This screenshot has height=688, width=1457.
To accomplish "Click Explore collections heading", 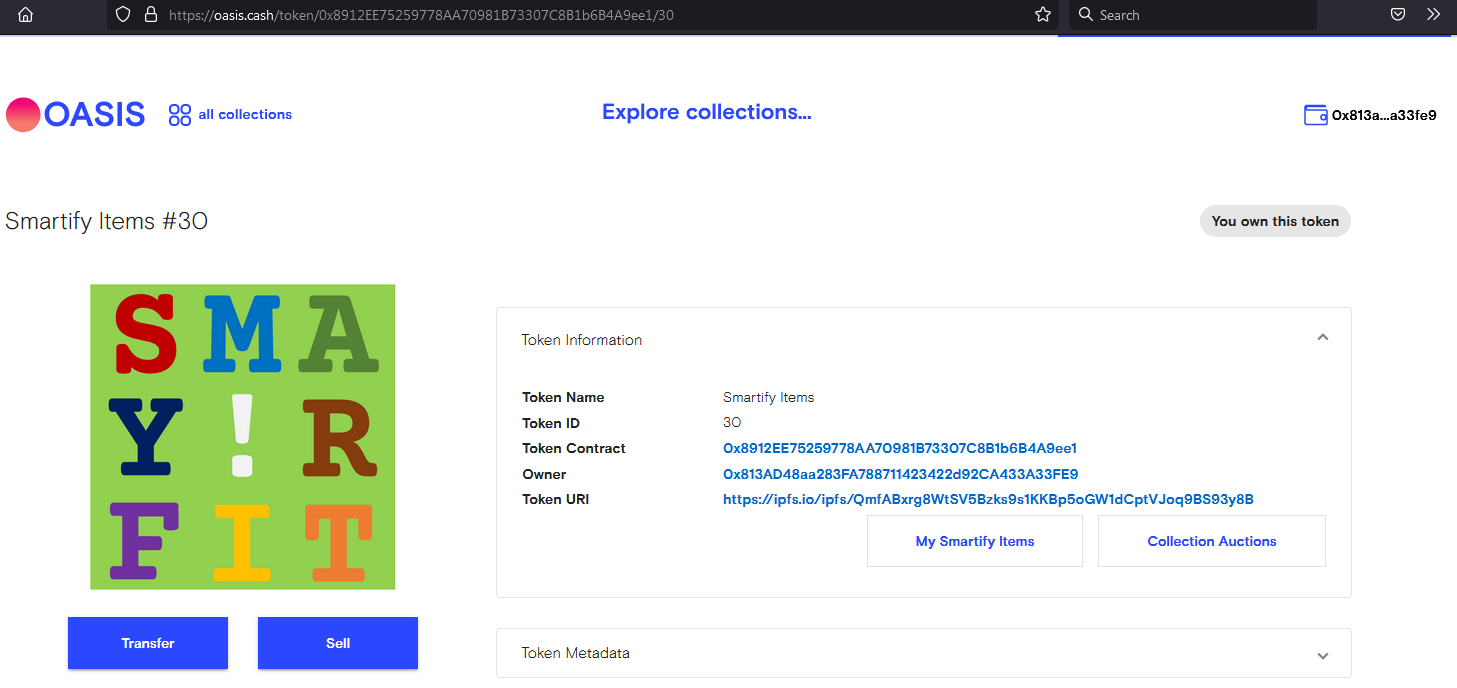I will pyautogui.click(x=707, y=112).
